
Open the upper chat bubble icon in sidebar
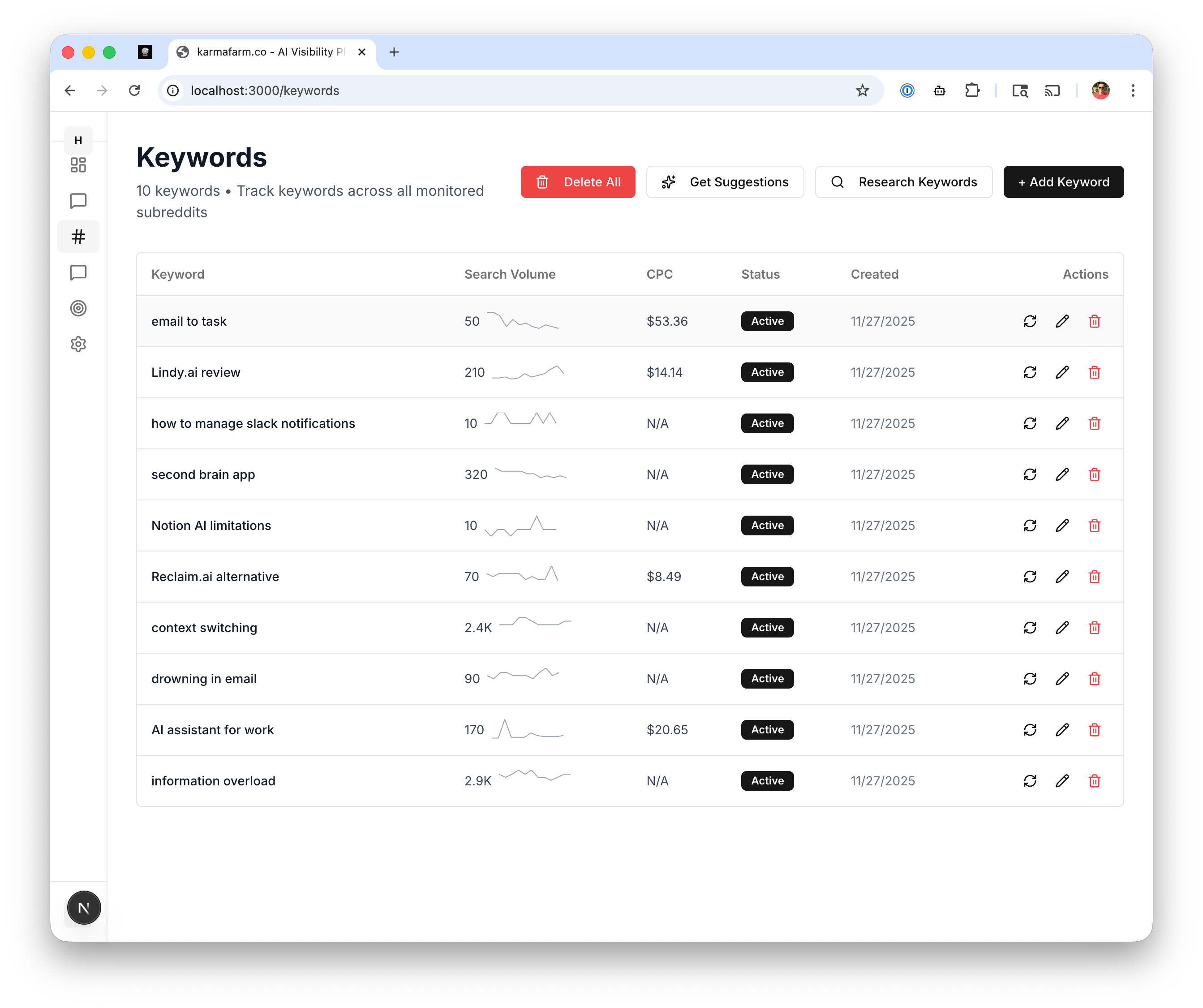click(x=78, y=201)
